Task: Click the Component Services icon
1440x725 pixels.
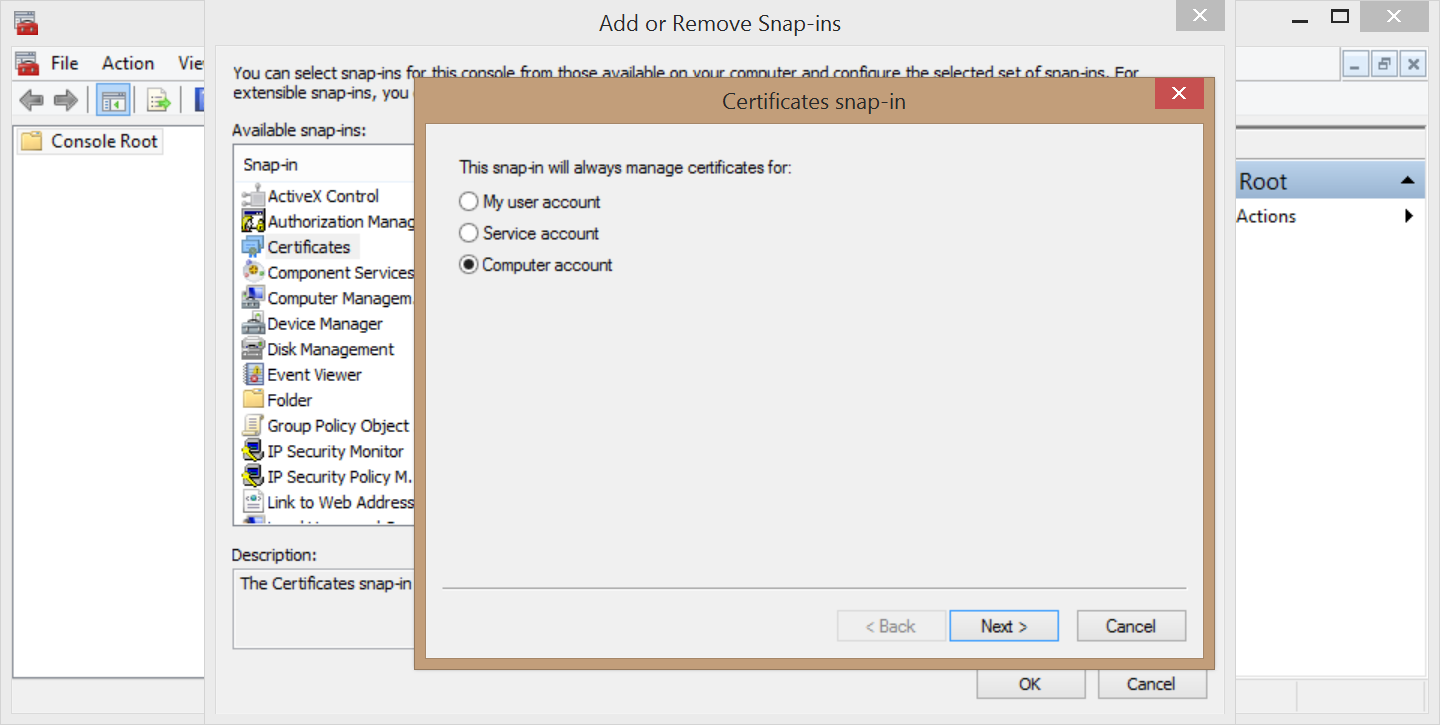Action: [253, 272]
